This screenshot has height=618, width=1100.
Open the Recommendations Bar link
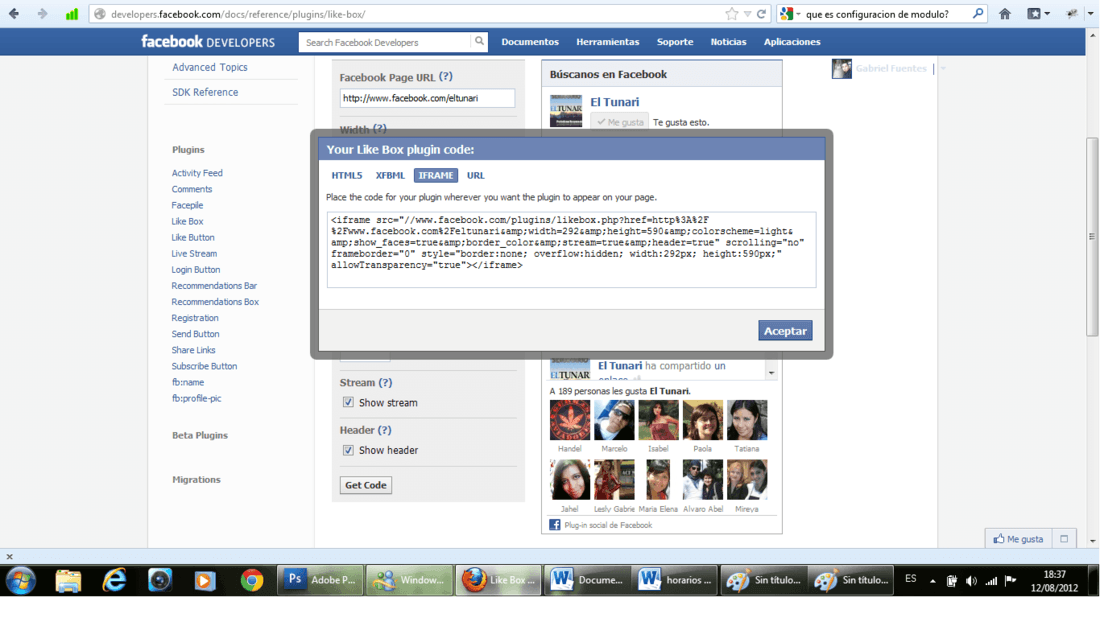click(x=214, y=286)
